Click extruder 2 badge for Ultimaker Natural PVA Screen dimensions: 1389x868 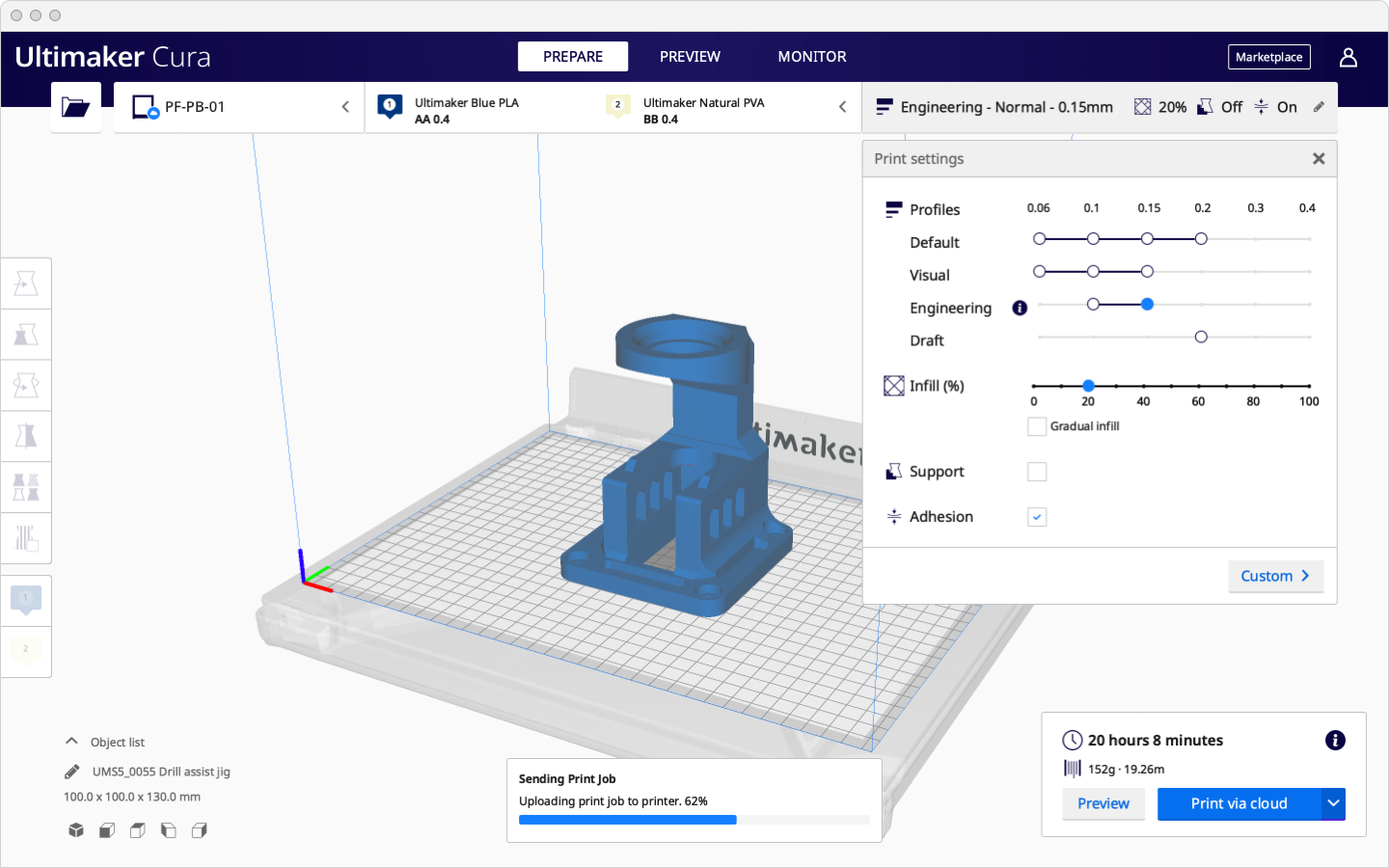coord(618,106)
